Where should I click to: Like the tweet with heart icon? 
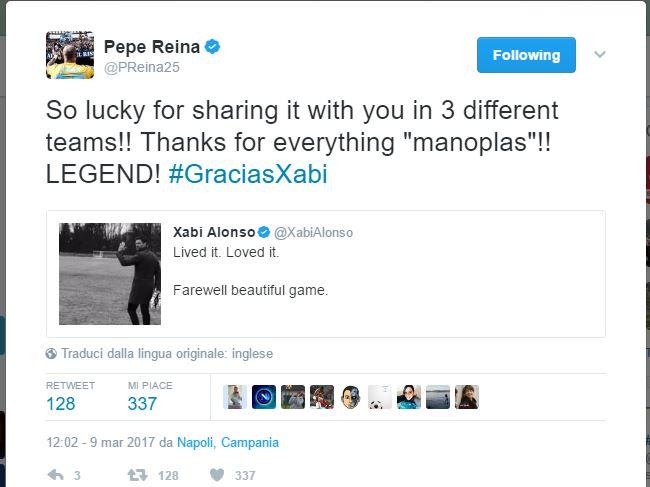pyautogui.click(x=215, y=475)
